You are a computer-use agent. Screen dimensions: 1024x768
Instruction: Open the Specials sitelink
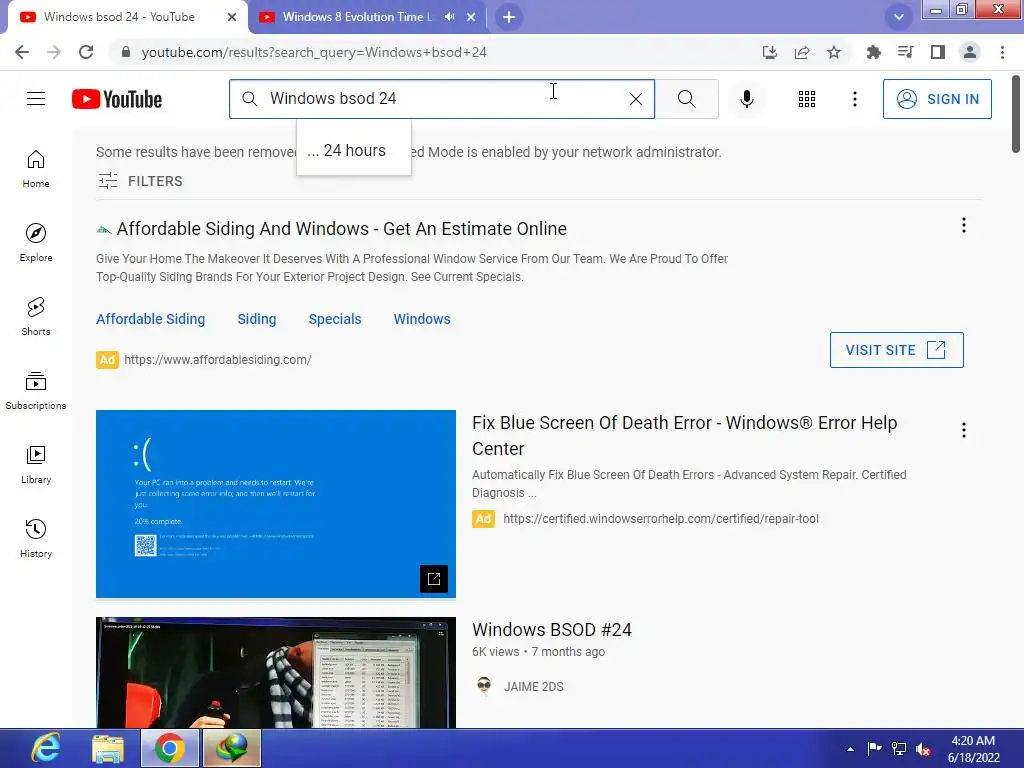point(335,319)
